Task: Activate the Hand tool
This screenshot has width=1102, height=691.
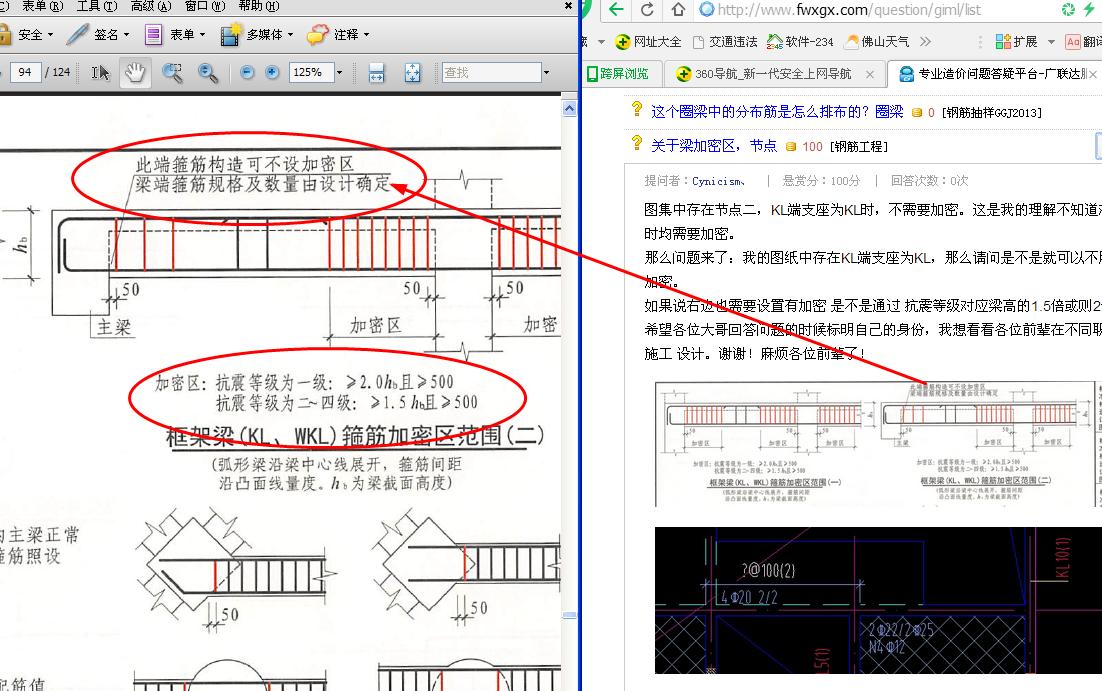Action: [x=135, y=72]
